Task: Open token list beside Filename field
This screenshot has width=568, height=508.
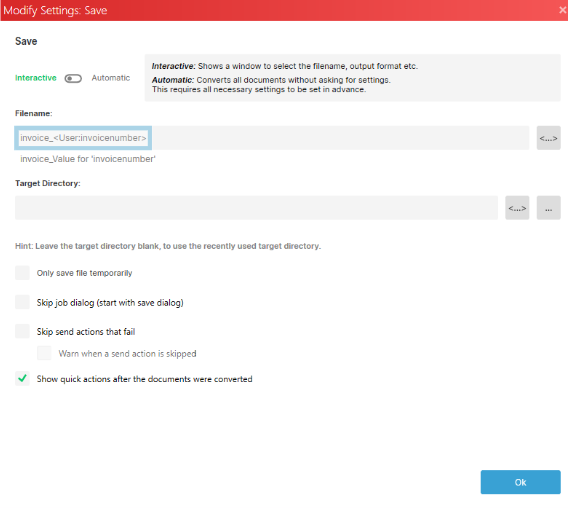Action: pos(548,138)
